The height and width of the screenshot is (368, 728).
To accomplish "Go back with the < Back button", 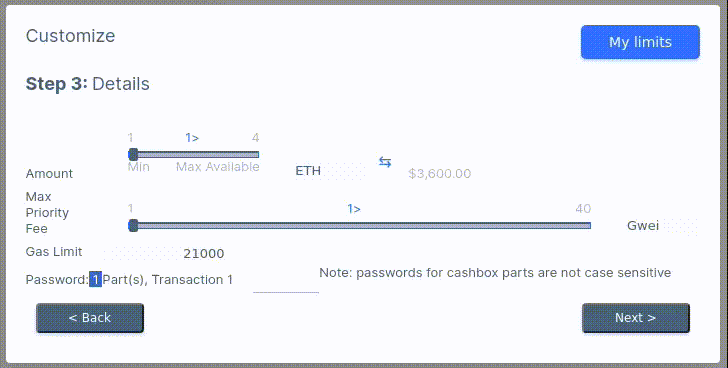I will coord(90,318).
